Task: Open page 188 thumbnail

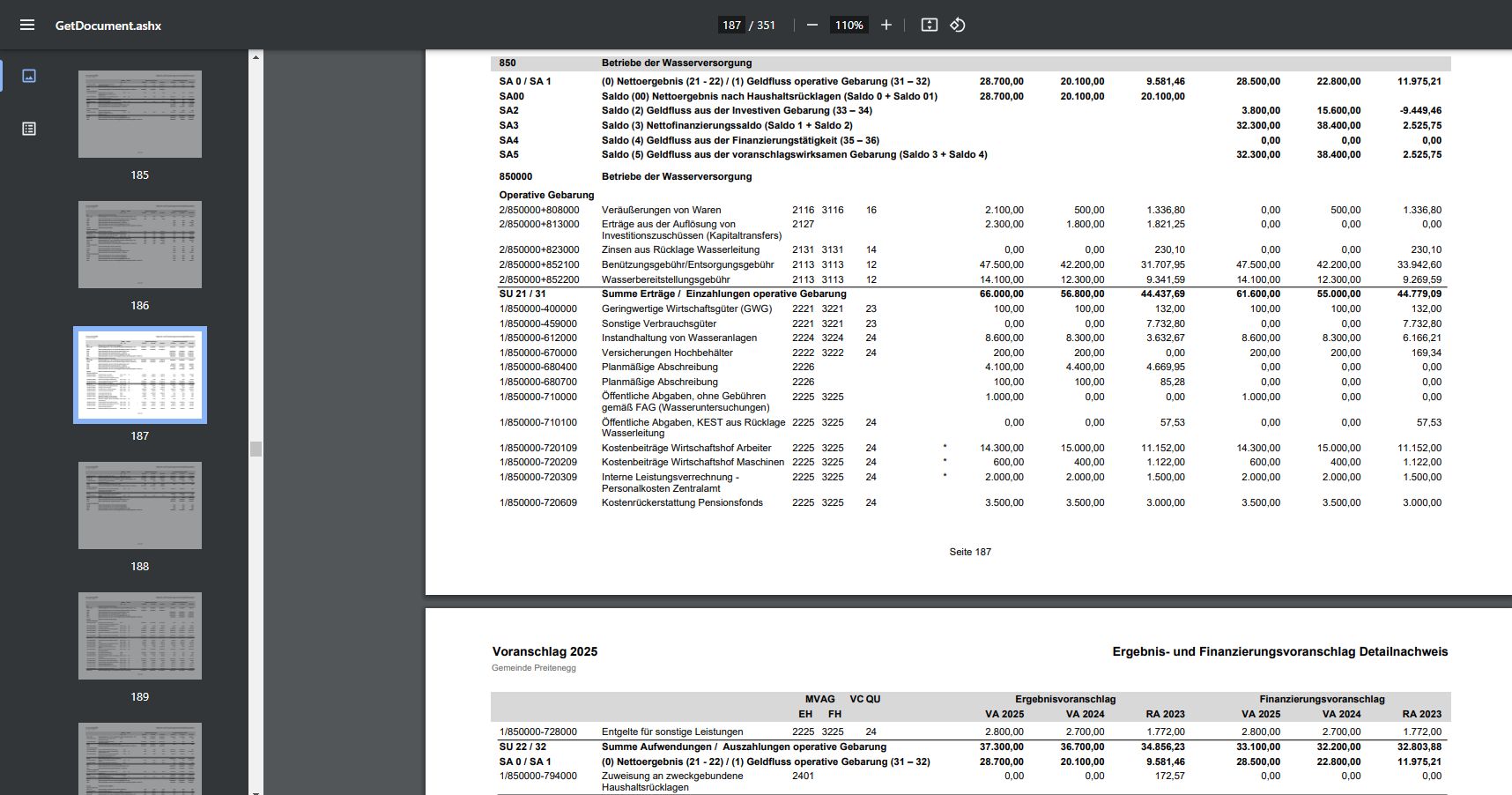Action: click(x=140, y=505)
